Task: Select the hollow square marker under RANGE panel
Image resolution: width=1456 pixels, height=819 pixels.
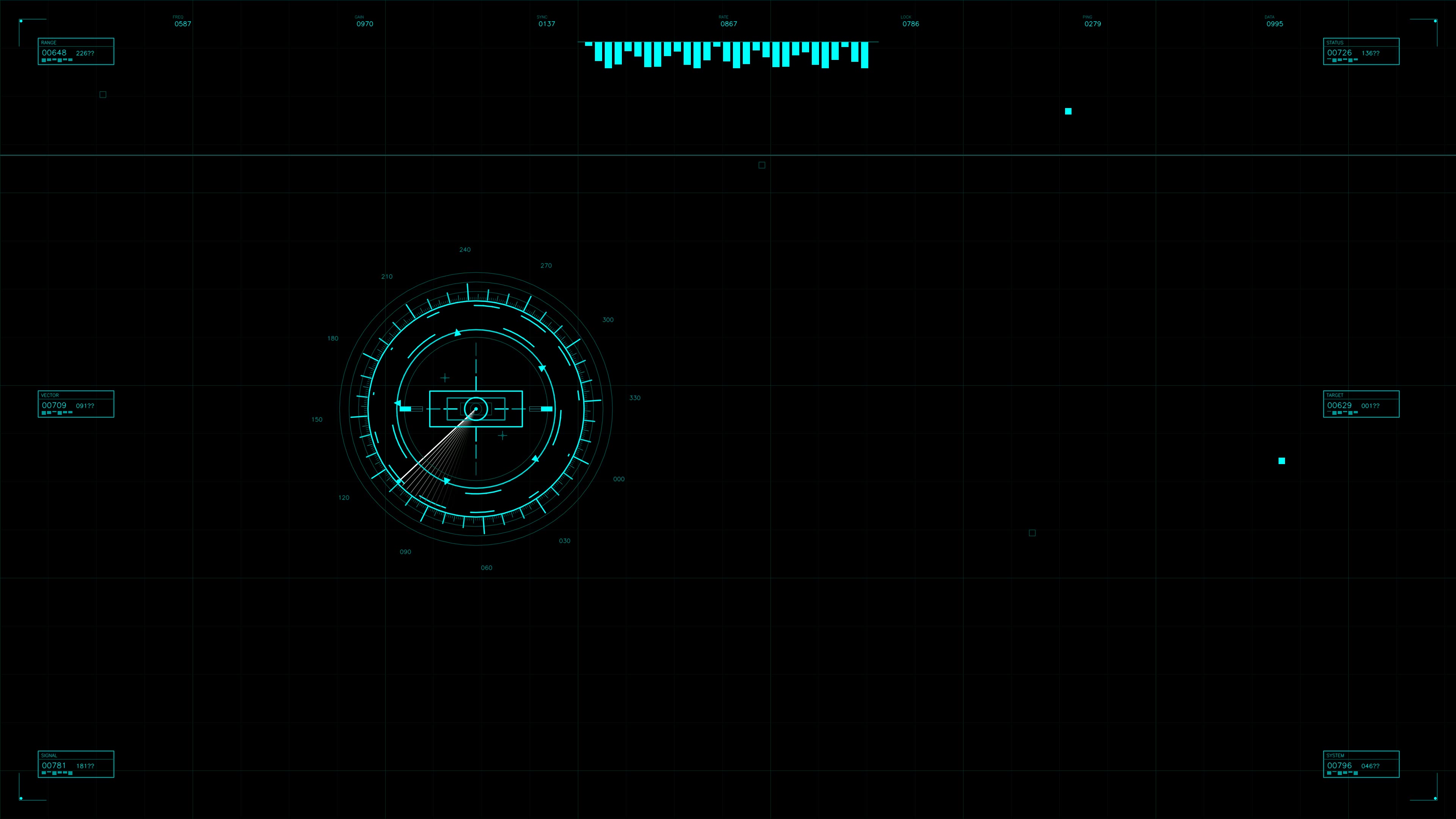Action: click(102, 94)
